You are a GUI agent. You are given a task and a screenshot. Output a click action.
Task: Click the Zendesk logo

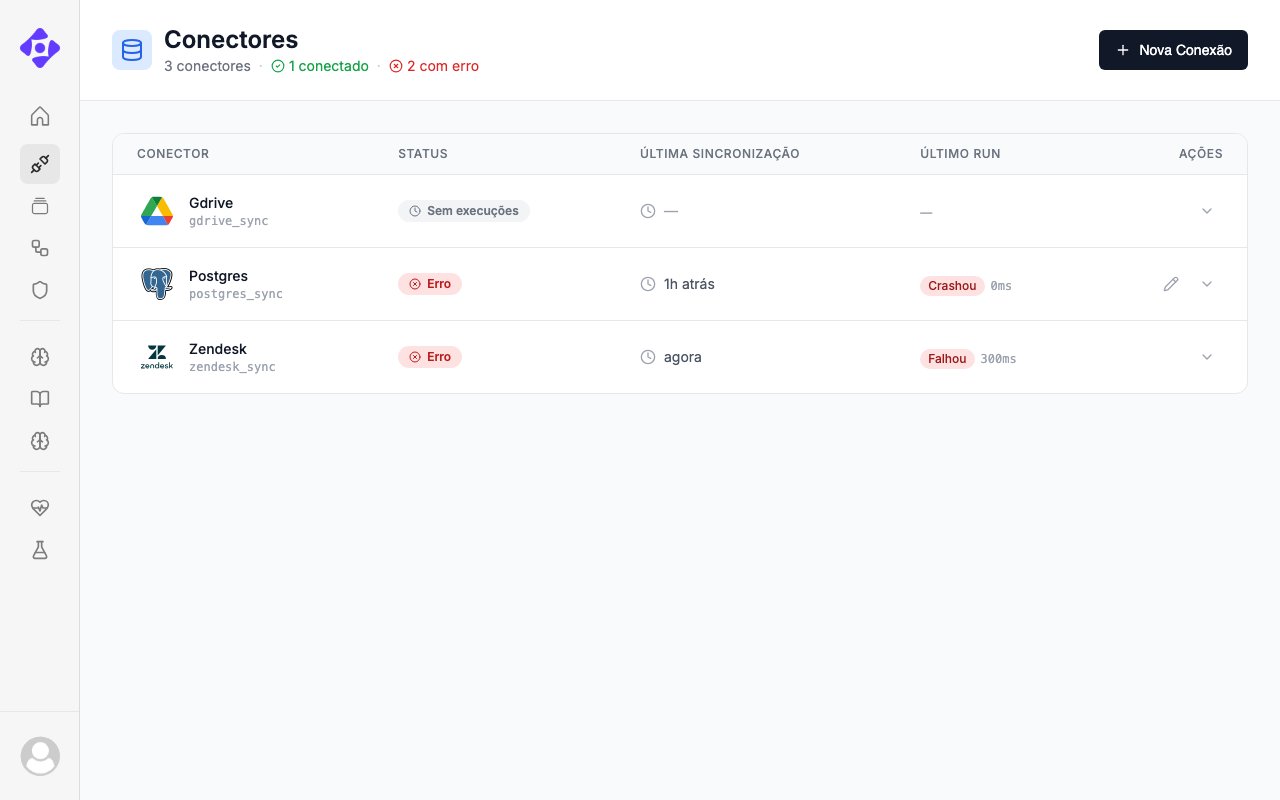coord(157,357)
